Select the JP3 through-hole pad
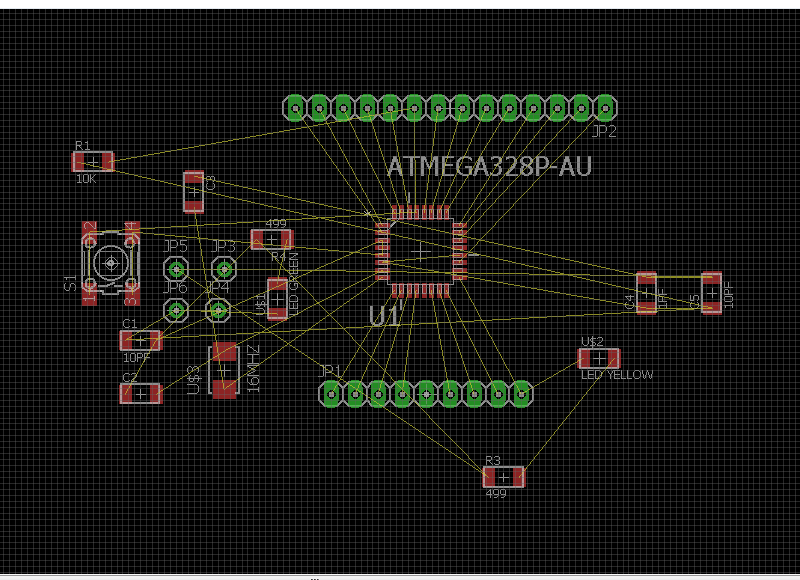Image resolution: width=800 pixels, height=580 pixels. click(223, 269)
